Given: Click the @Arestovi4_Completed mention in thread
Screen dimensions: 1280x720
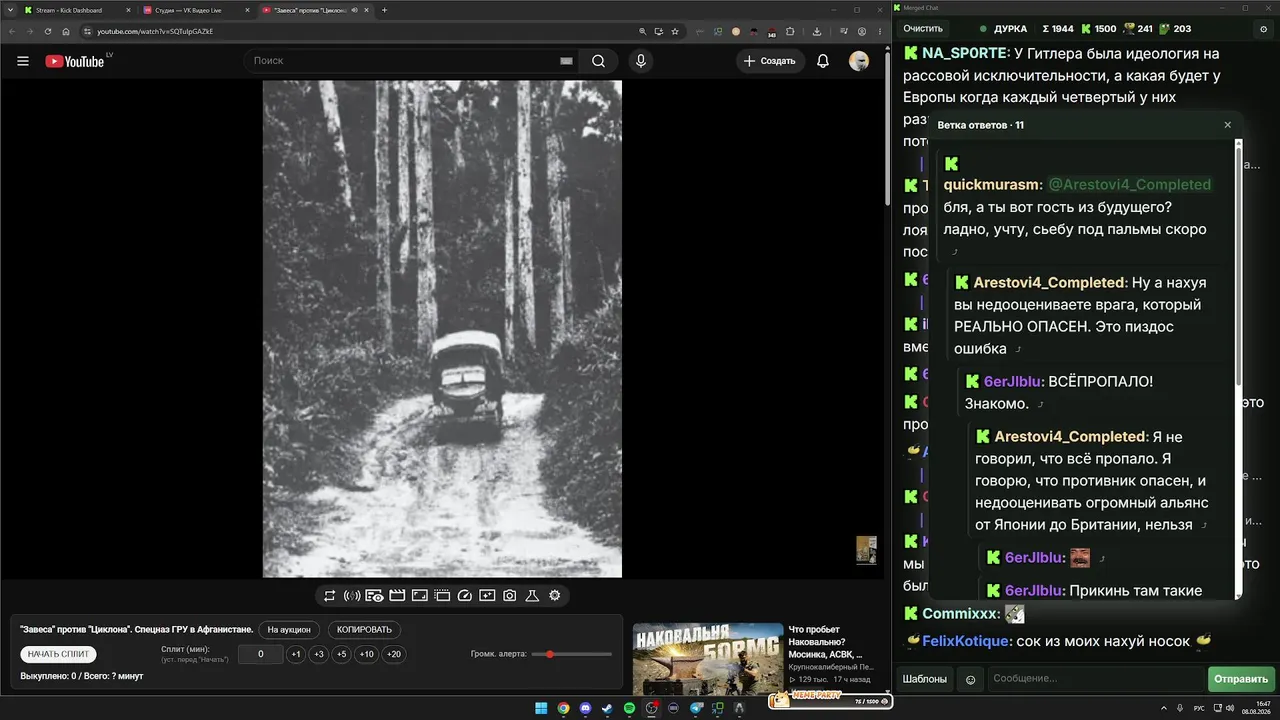Looking at the screenshot, I should 1129,185.
